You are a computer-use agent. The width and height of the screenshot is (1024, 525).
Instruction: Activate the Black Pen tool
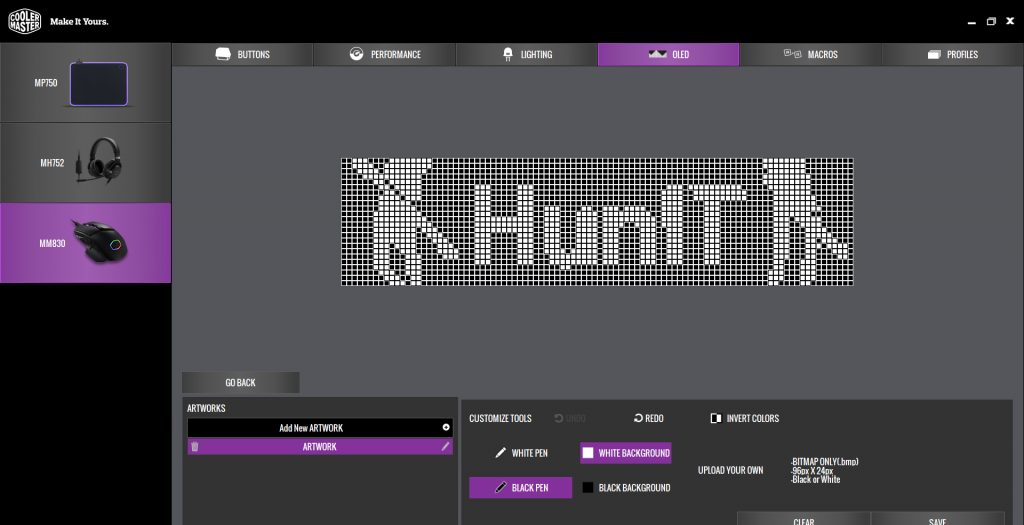(520, 487)
